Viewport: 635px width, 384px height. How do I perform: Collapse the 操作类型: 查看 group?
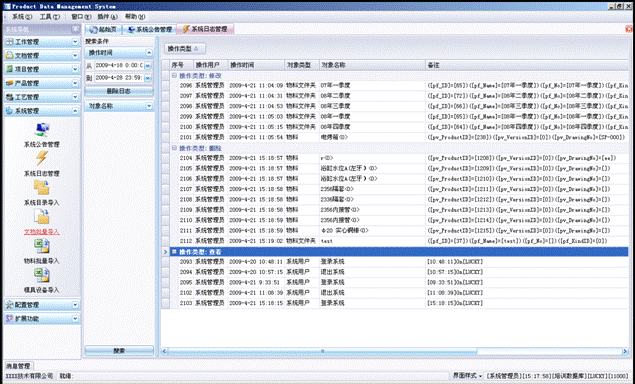(174, 252)
